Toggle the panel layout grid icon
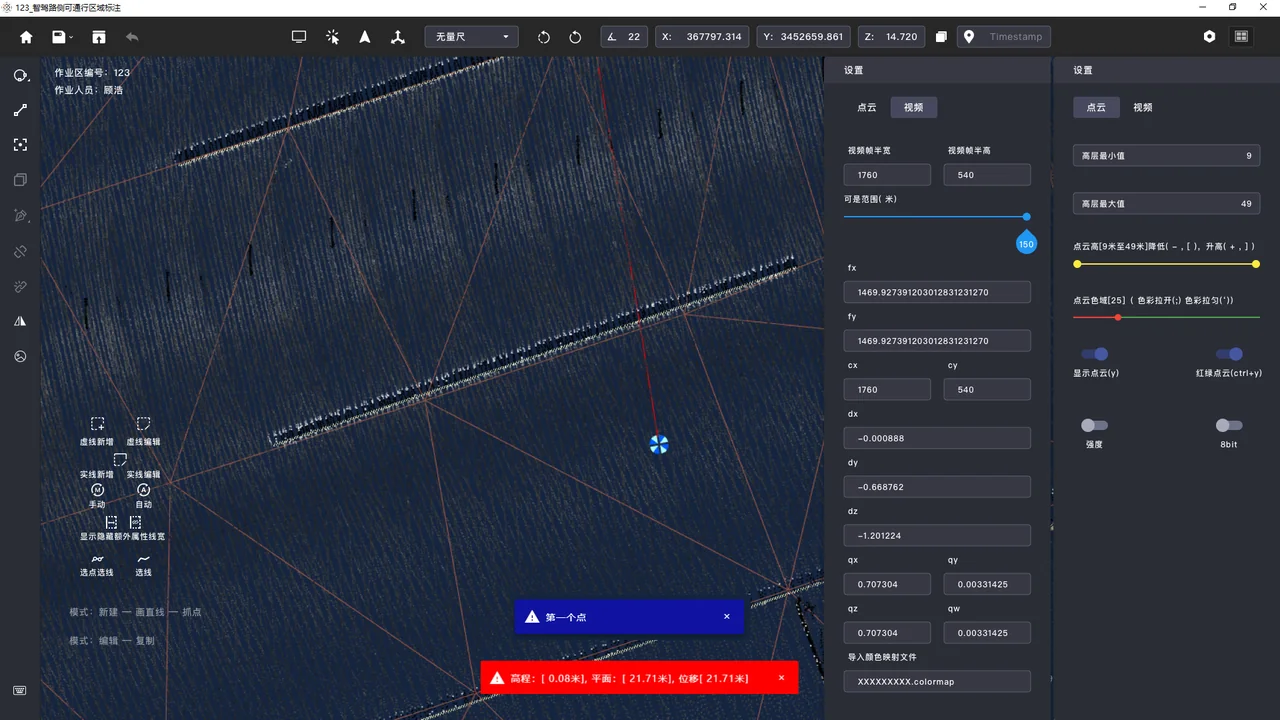This screenshot has height=720, width=1280. point(1241,37)
